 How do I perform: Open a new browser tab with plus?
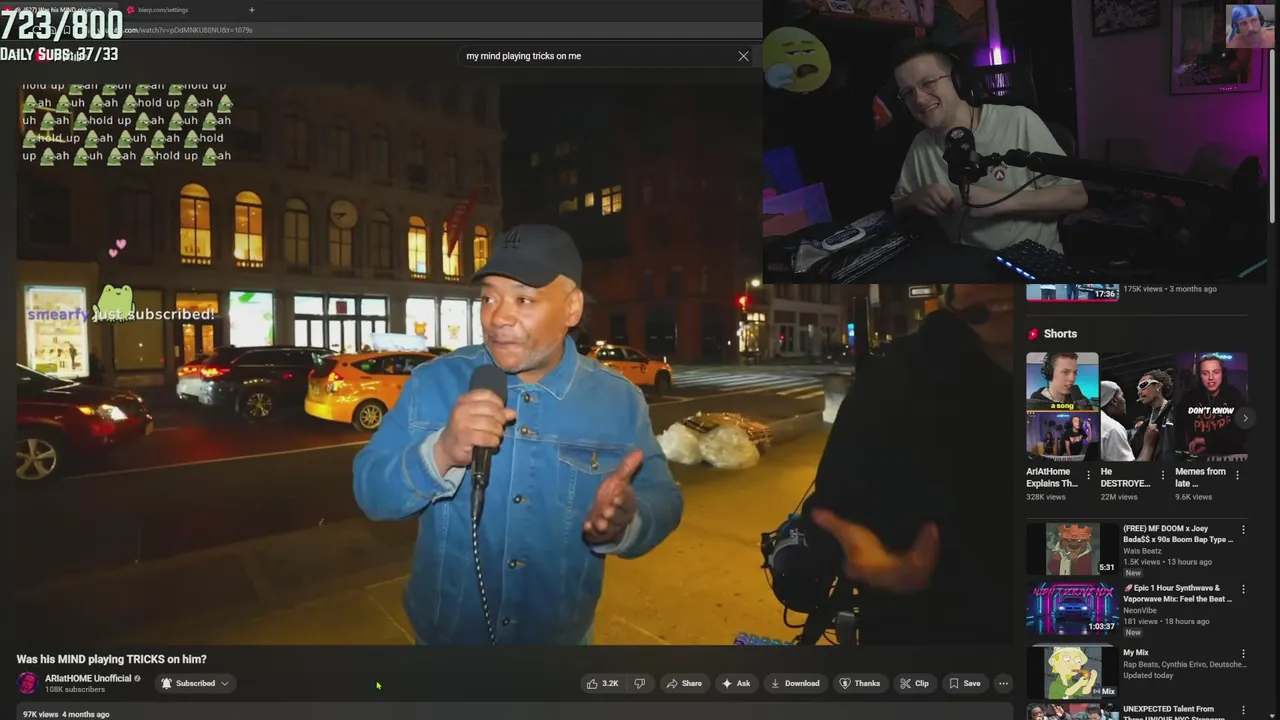coord(251,10)
